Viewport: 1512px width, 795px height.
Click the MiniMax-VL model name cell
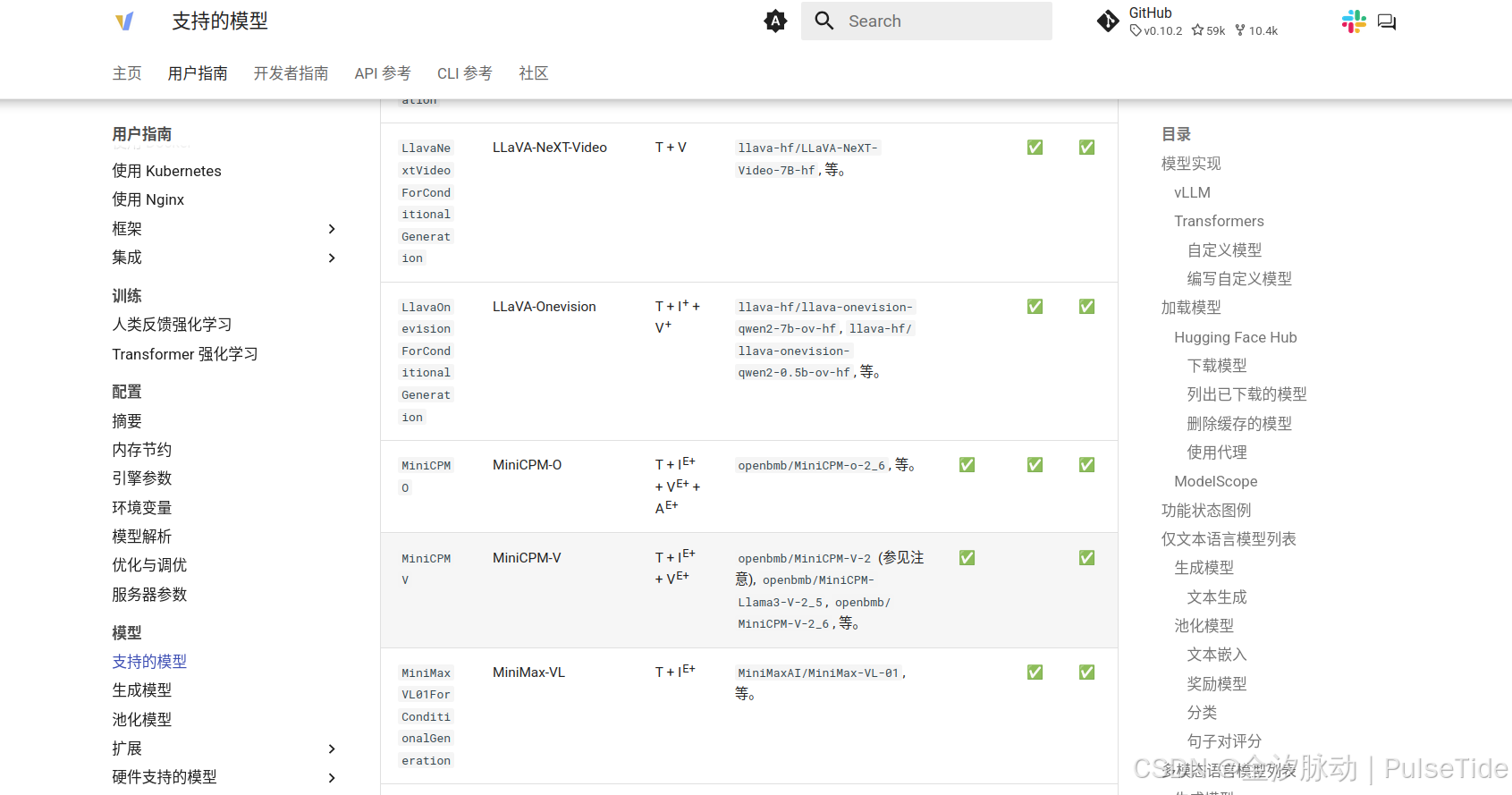(x=528, y=672)
